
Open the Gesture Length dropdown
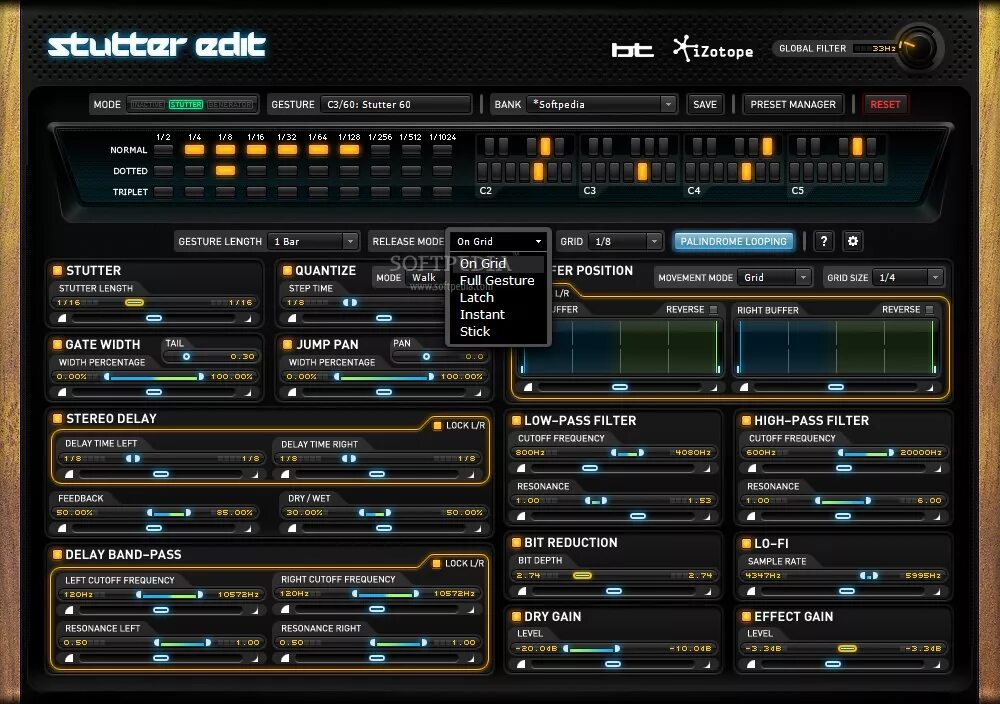(x=312, y=242)
